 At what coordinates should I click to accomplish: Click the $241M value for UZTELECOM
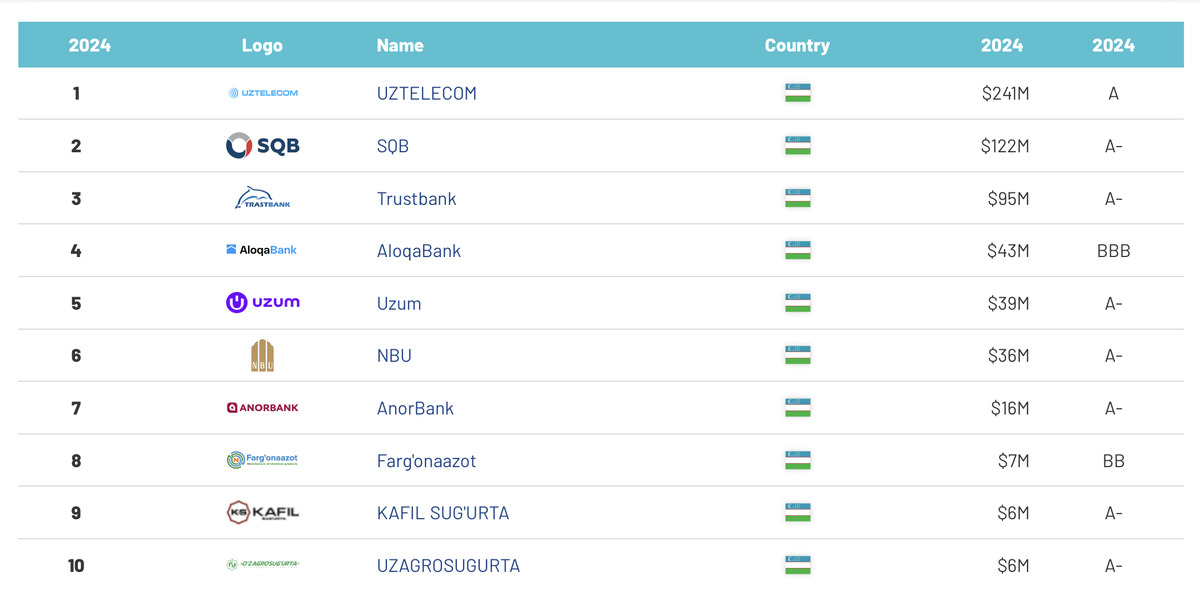[1005, 94]
